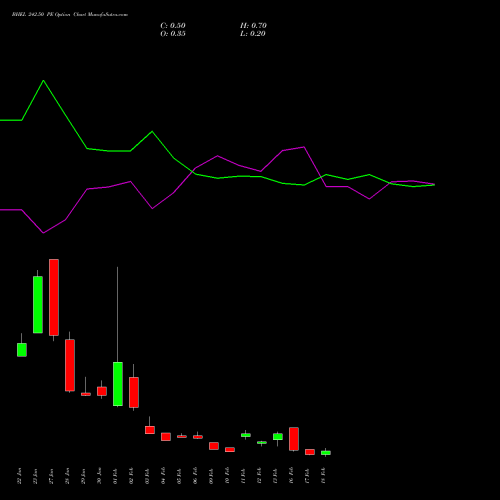Click the "13 Feb" date label
Viewport: 500px width, 500px height.
click(x=275, y=476)
